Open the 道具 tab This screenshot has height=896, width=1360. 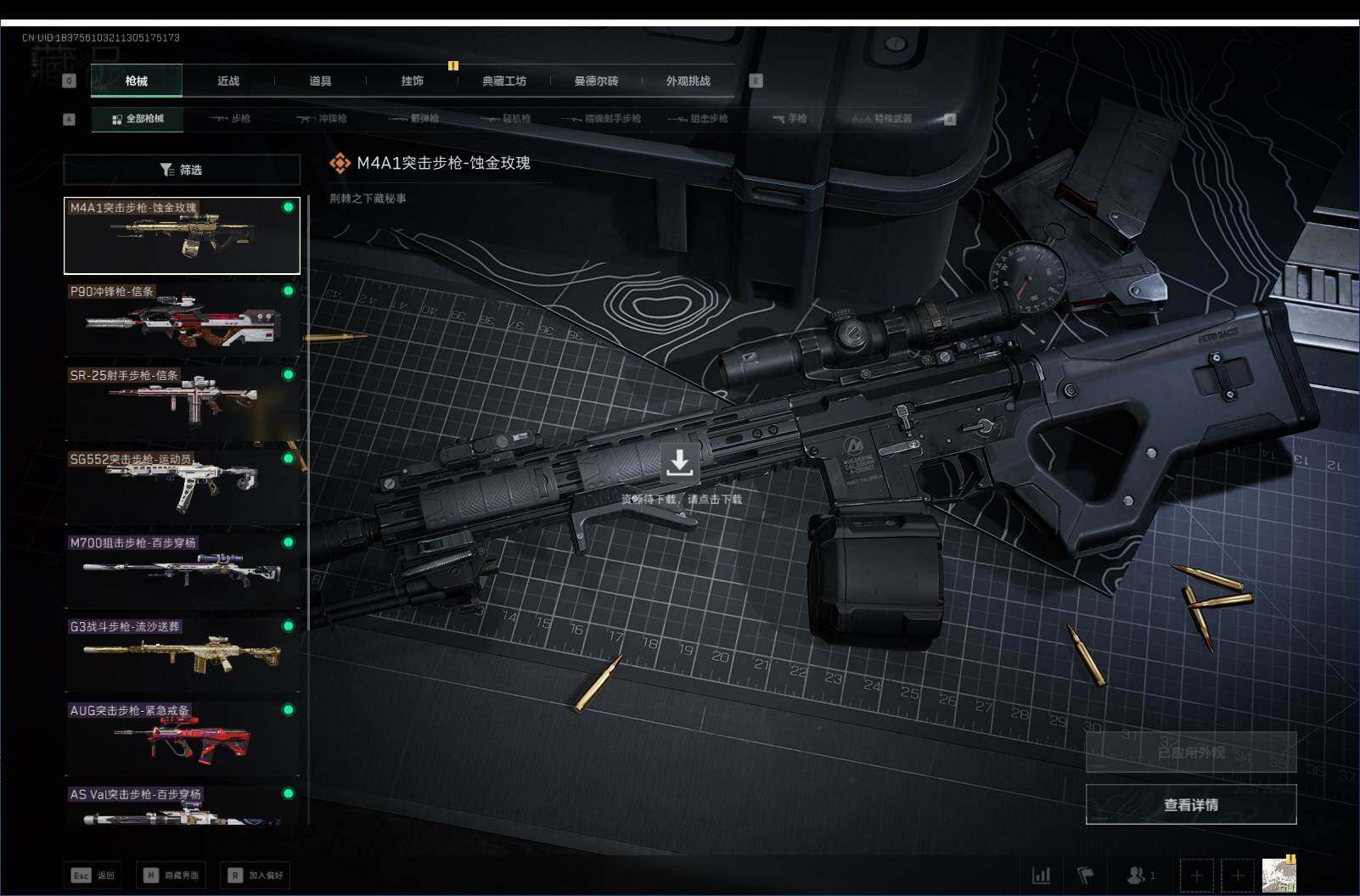[320, 81]
